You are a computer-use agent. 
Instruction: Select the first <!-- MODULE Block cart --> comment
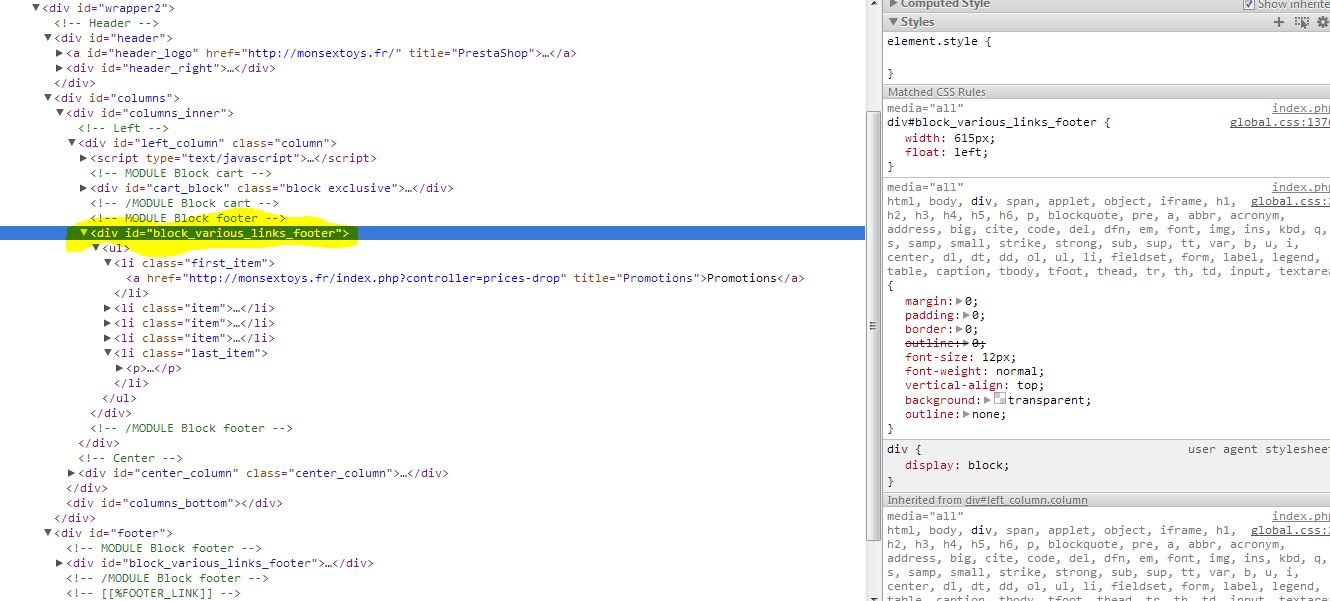pos(180,173)
